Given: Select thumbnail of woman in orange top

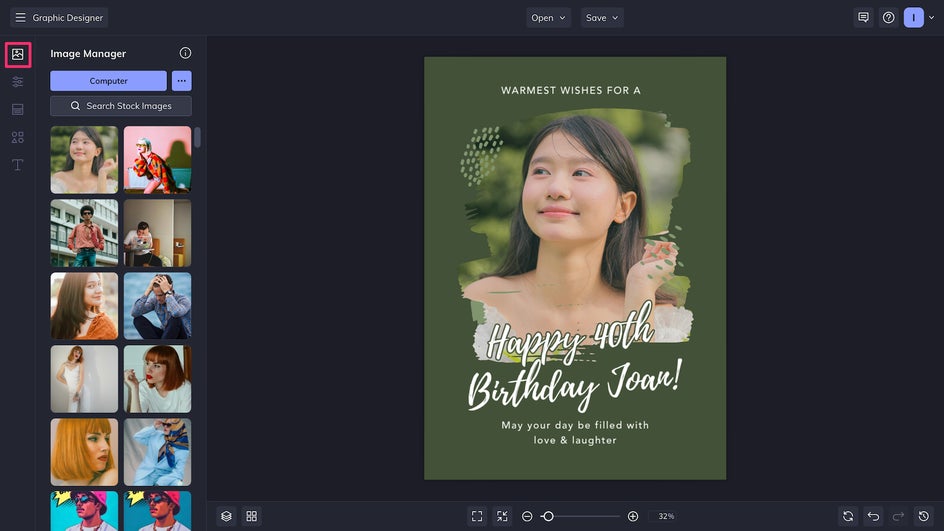Looking at the screenshot, I should [84, 306].
